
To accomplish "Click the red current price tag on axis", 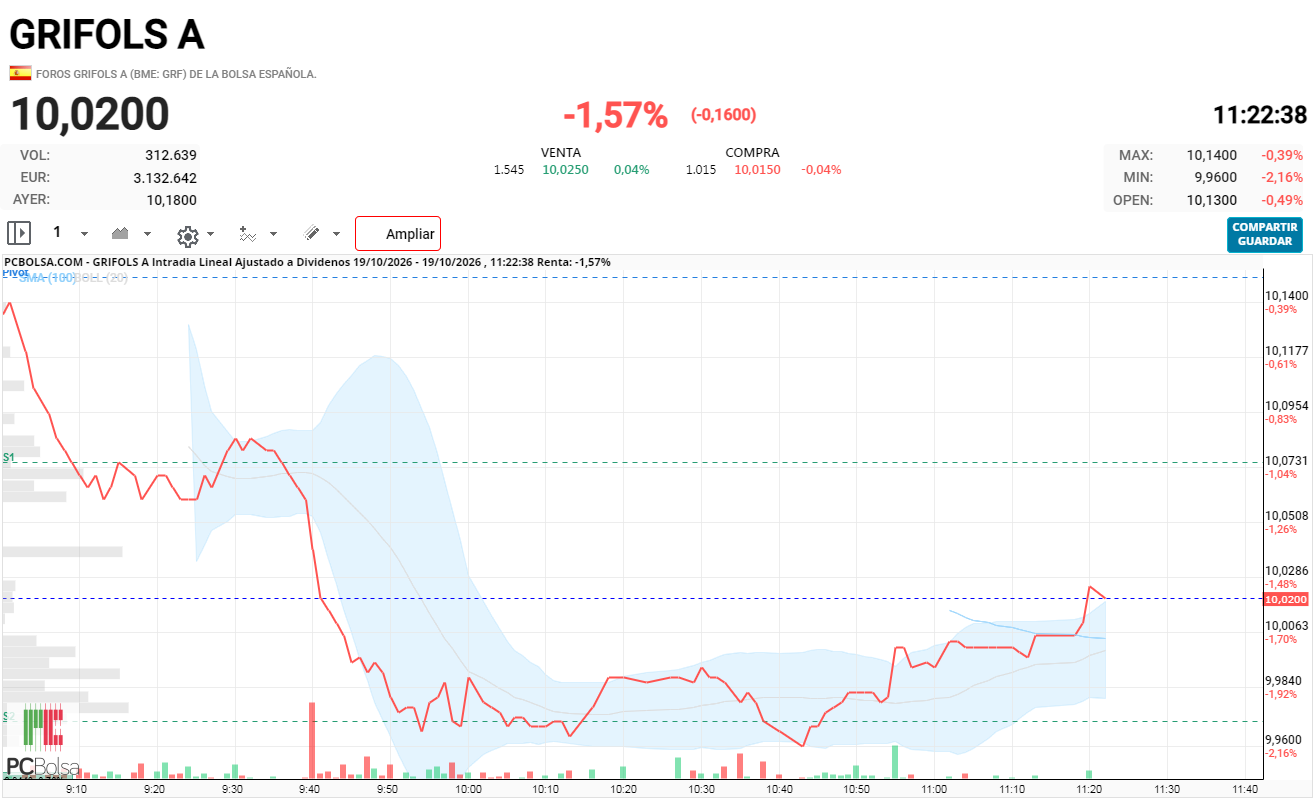I will point(1285,599).
